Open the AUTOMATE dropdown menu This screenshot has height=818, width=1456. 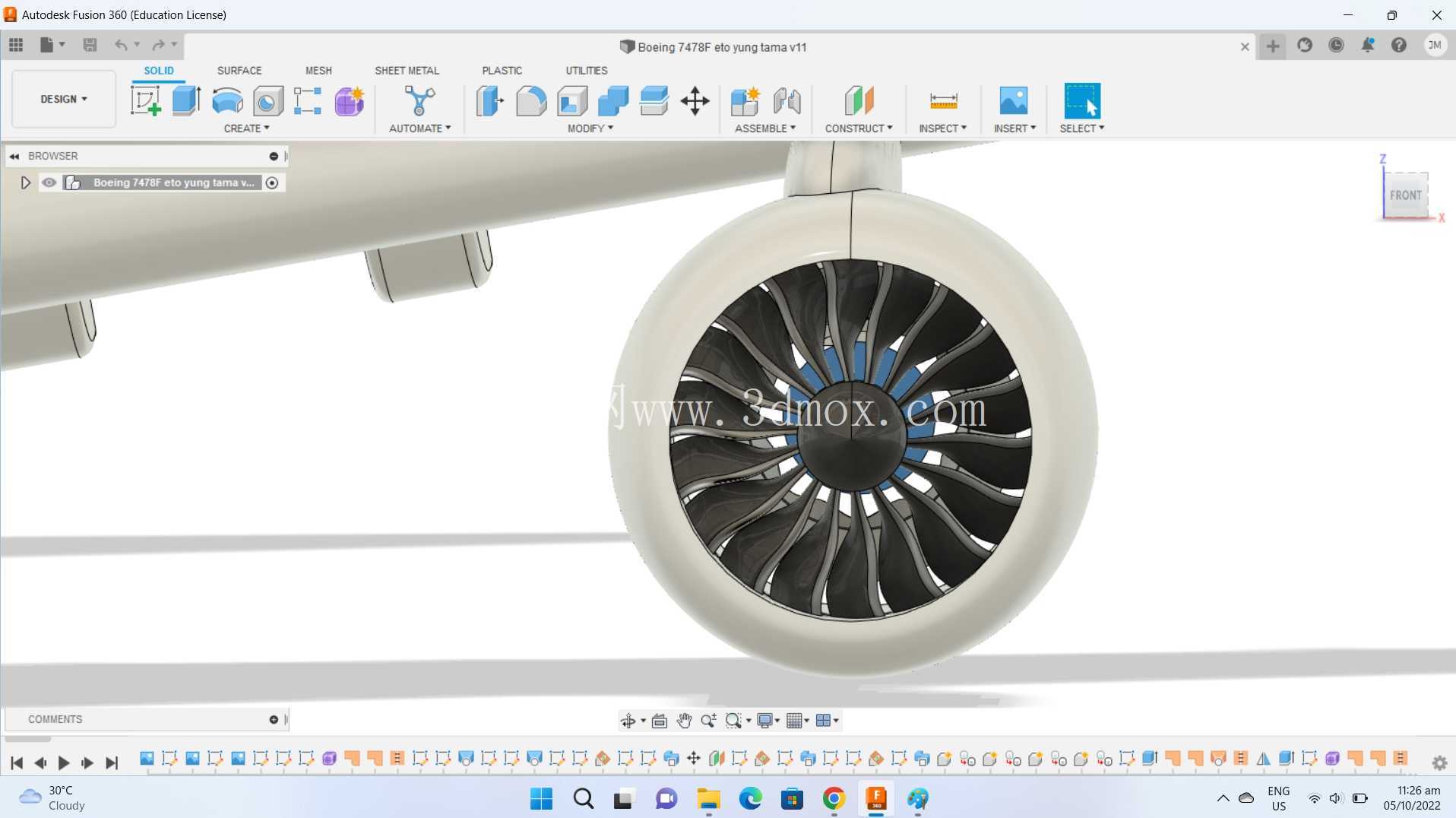tap(419, 128)
